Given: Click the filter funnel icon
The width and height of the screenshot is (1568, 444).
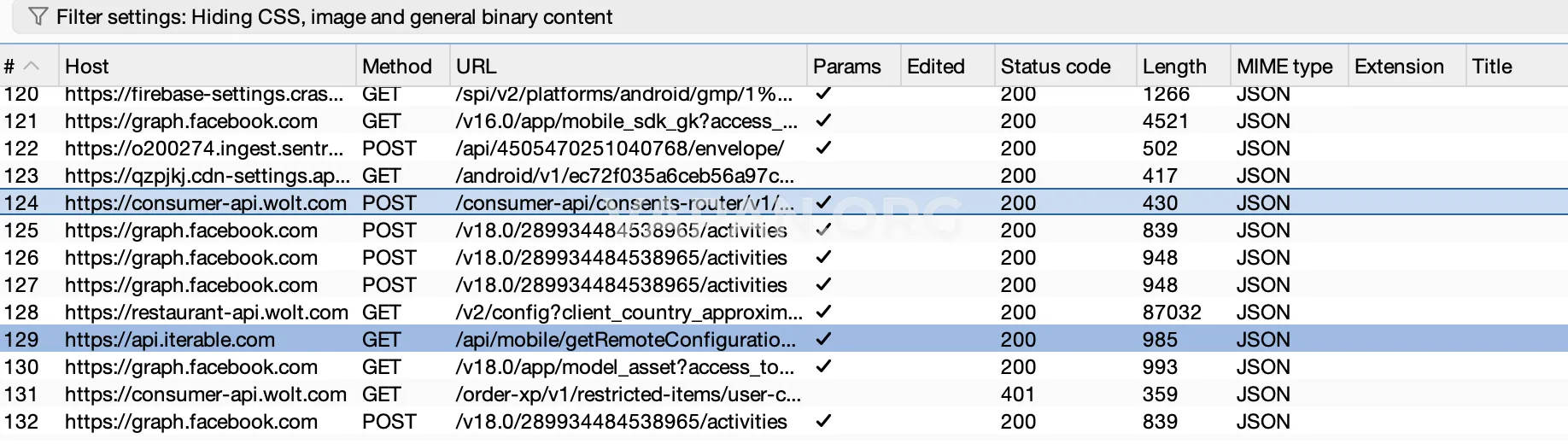Looking at the screenshot, I should tap(38, 17).
